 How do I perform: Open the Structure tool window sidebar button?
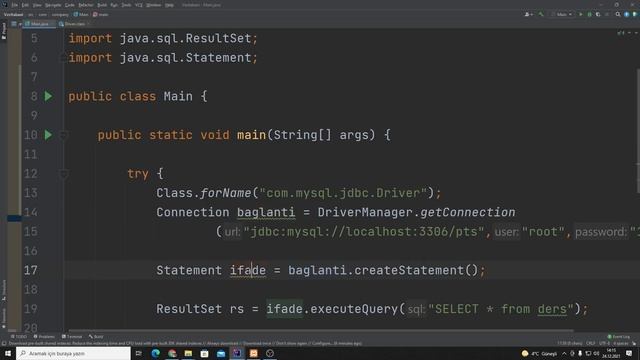pos(4,290)
